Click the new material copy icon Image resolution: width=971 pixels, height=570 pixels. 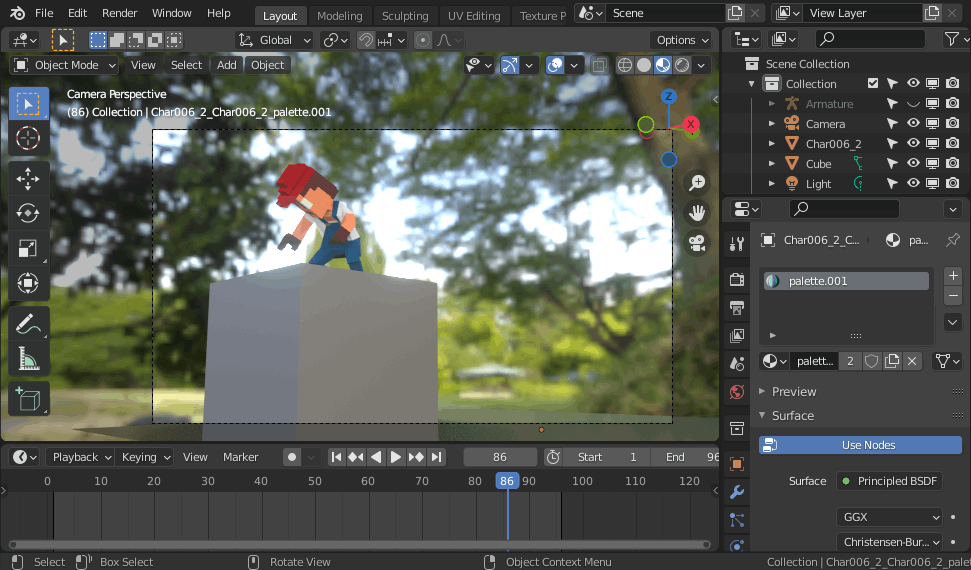pyautogui.click(x=892, y=361)
